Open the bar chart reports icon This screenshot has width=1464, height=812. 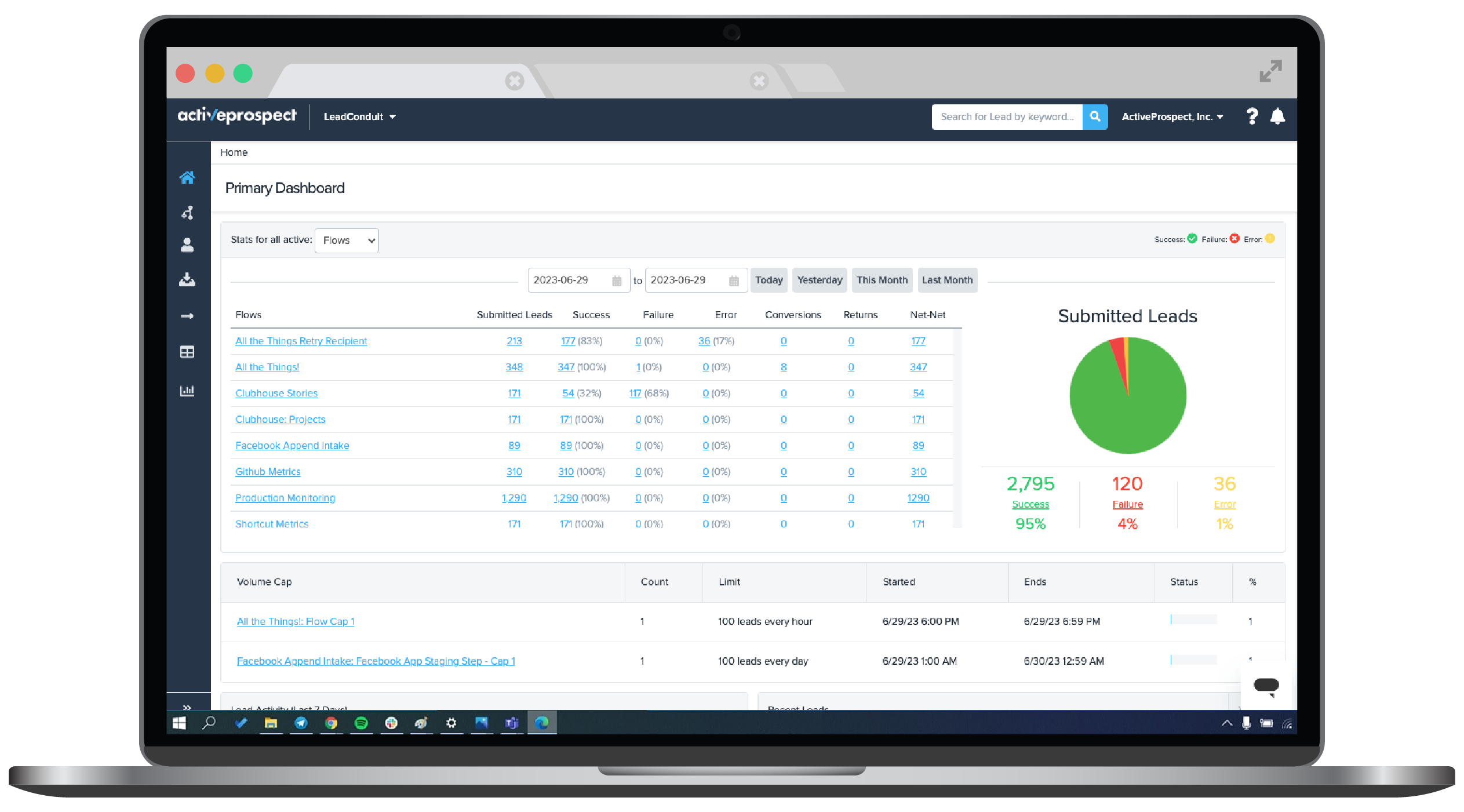point(187,391)
